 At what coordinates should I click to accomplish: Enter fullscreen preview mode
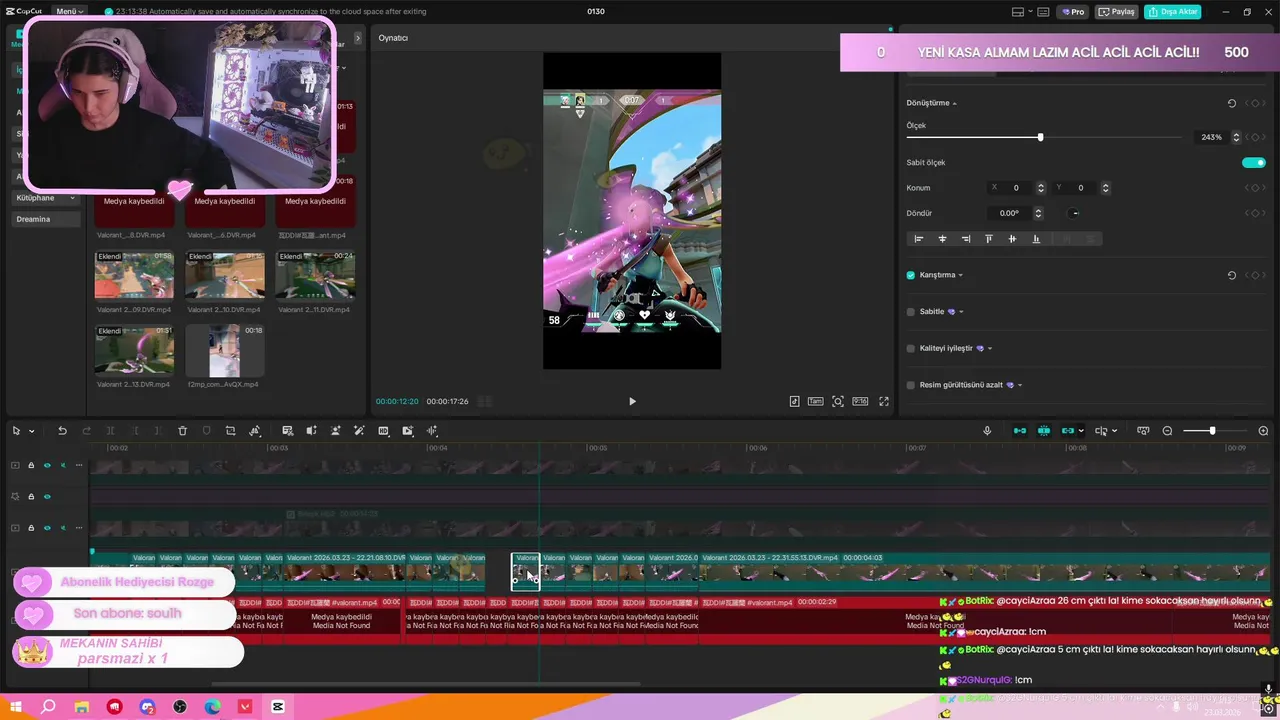pyautogui.click(x=884, y=401)
